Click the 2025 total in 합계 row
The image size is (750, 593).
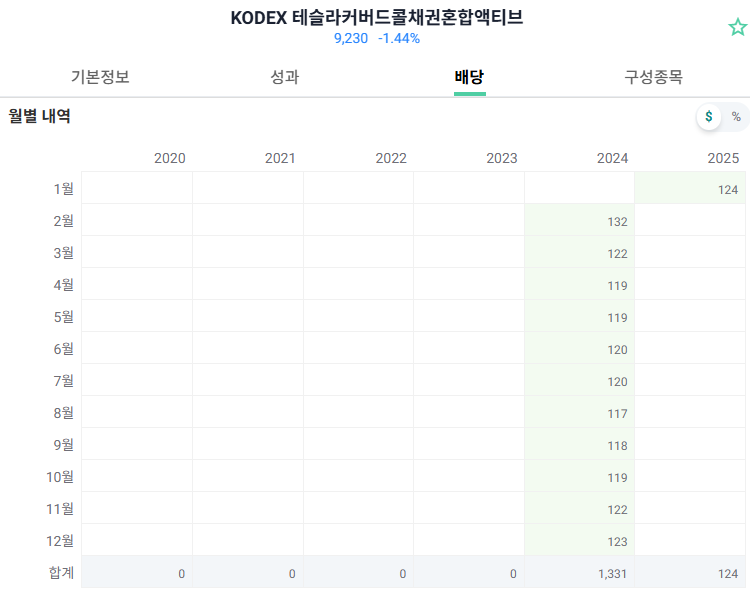pos(728,574)
